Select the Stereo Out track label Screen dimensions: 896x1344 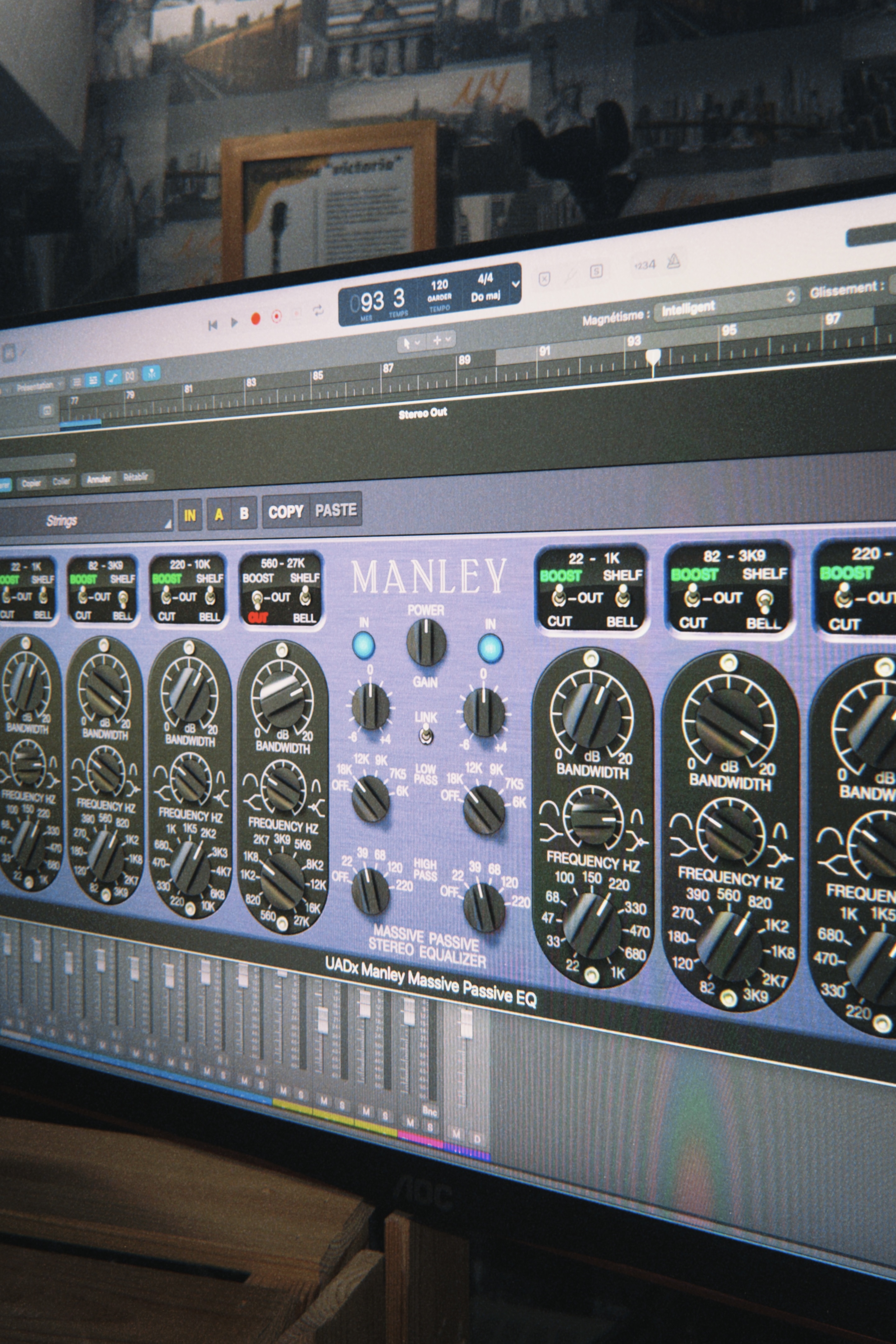423,414
